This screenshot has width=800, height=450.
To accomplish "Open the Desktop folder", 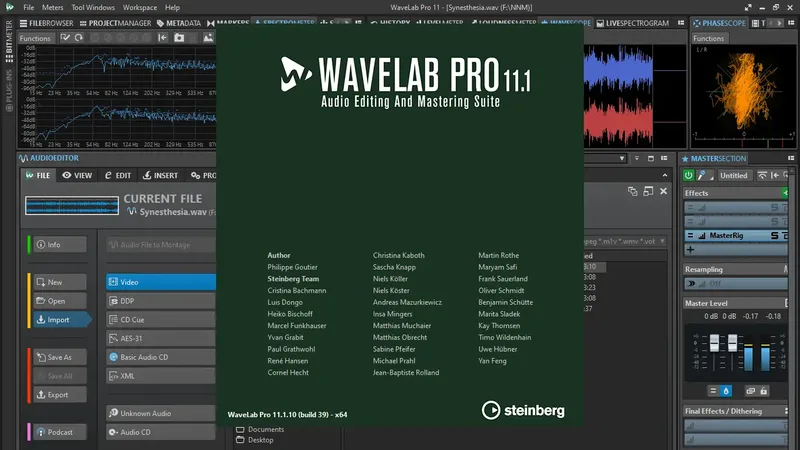I will (255, 440).
